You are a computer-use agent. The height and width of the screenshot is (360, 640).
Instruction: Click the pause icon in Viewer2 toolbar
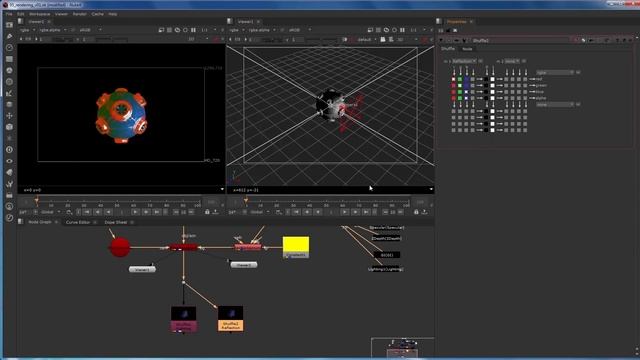pos(193,30)
